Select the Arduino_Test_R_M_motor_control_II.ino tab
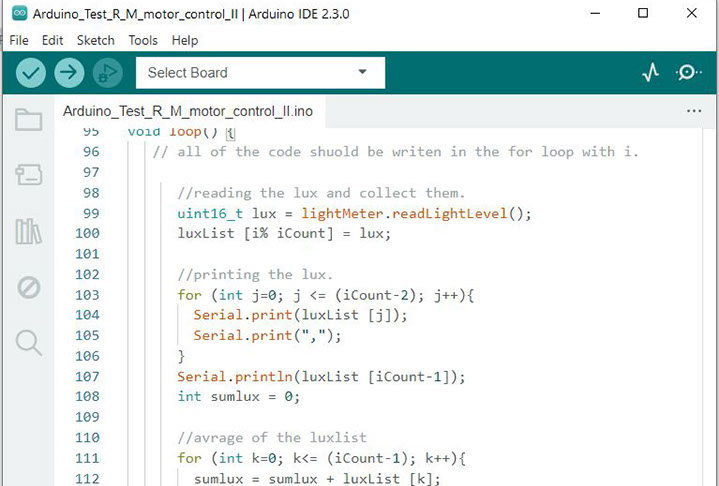 (x=188, y=111)
